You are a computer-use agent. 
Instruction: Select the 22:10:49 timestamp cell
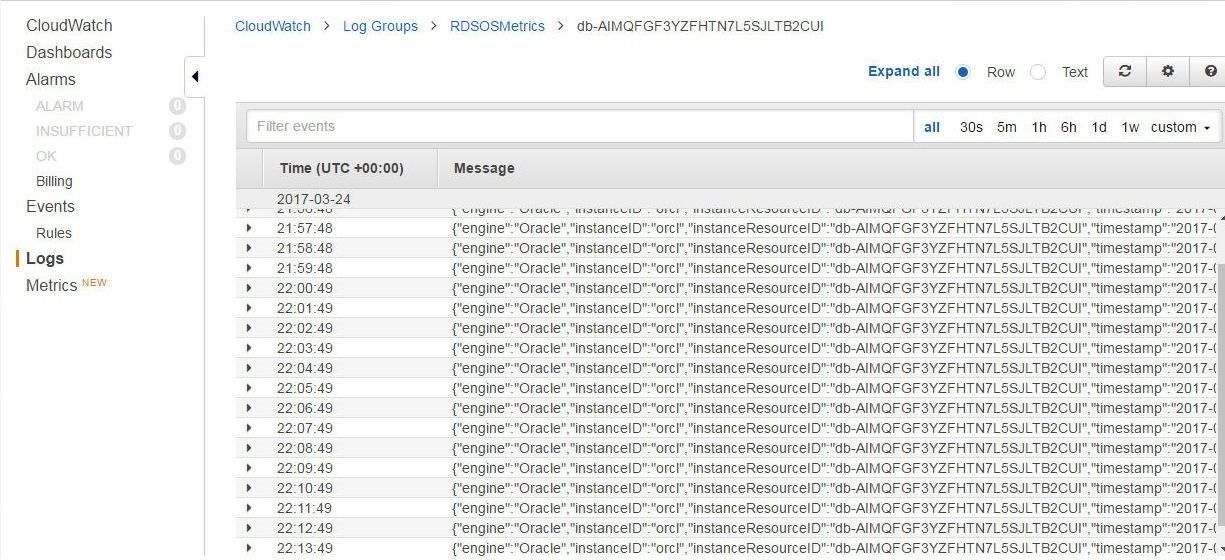click(305, 488)
